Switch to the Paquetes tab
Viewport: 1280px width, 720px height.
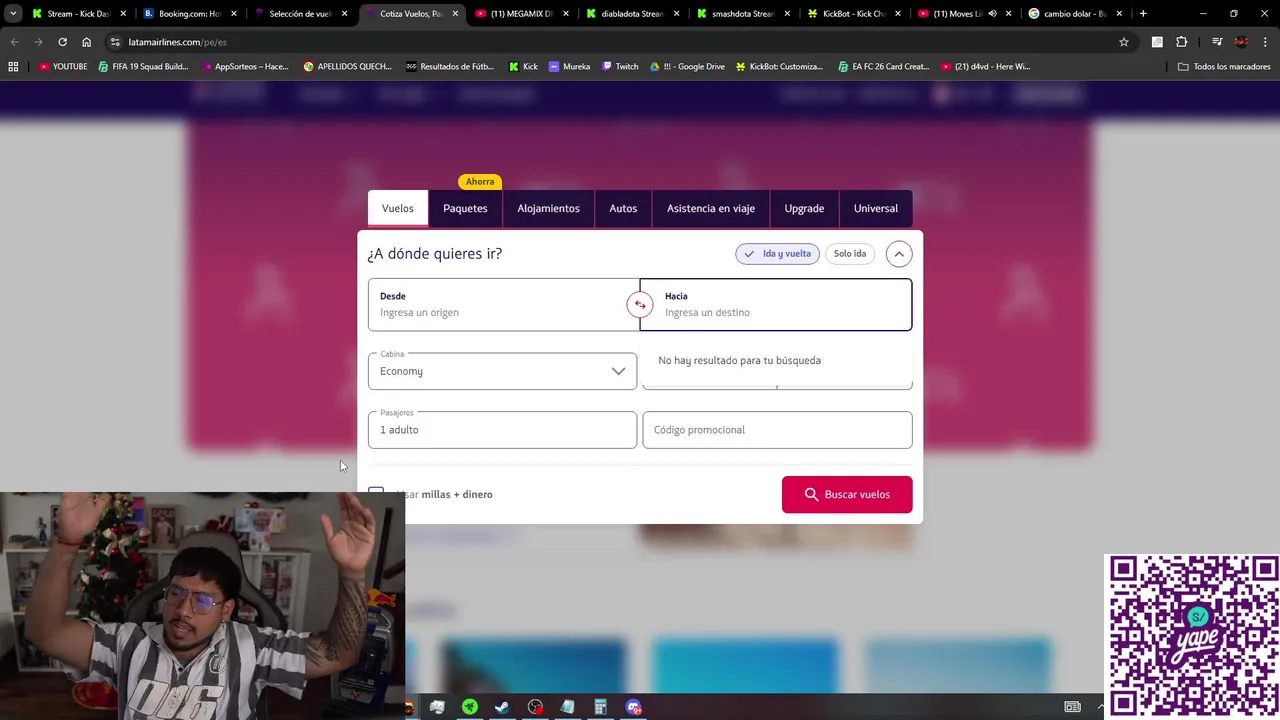click(465, 209)
